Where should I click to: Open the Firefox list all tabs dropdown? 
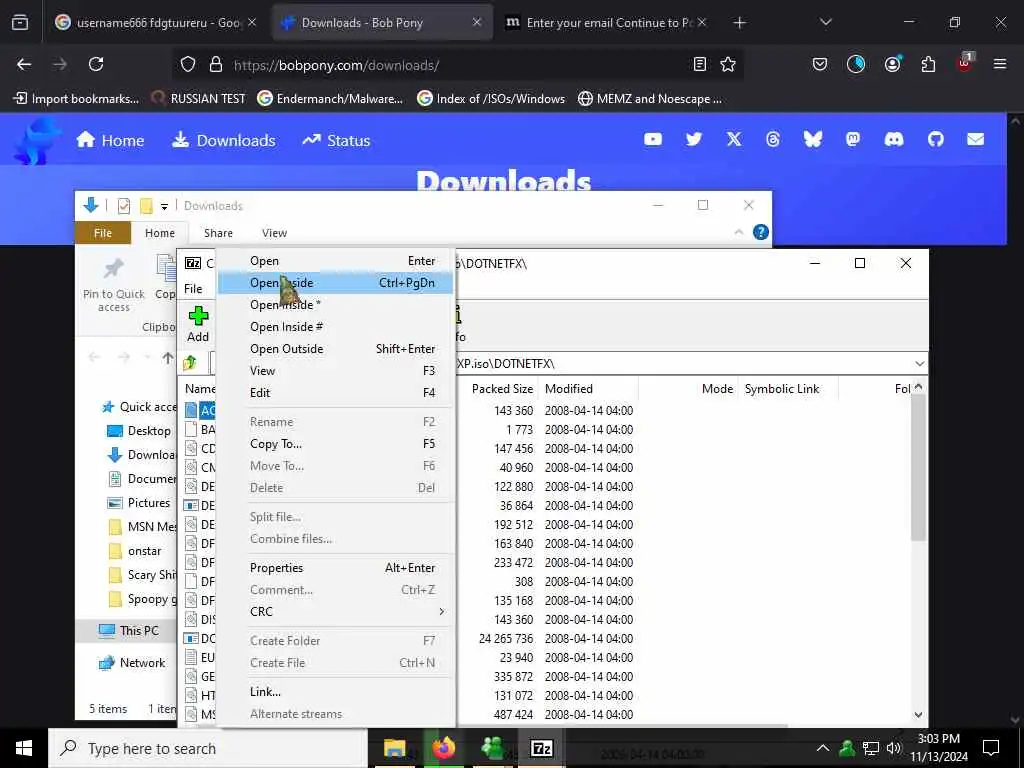(825, 22)
